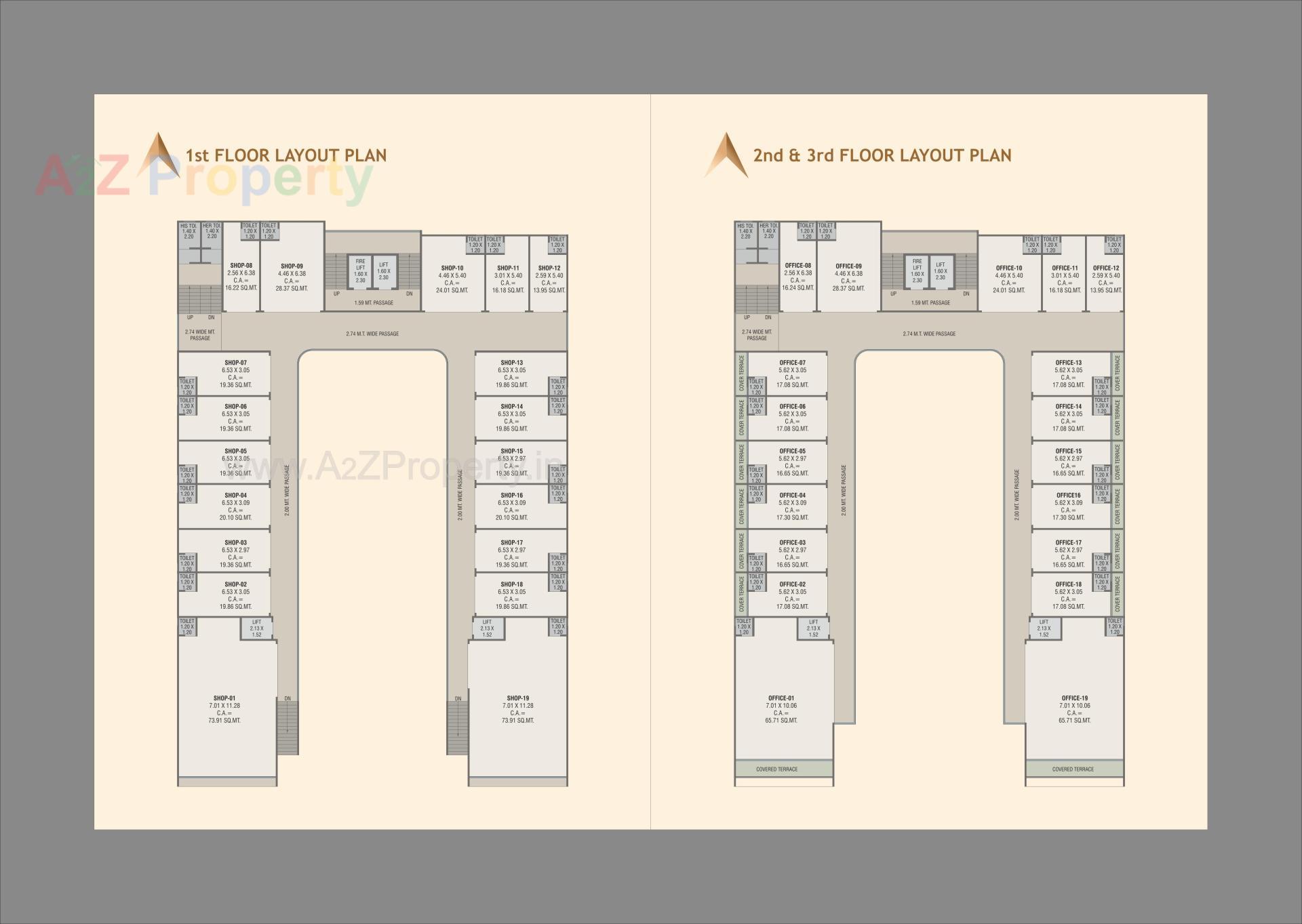This screenshot has width=1302, height=924.
Task: Click the Lift 2.13 x 1.52 box near SHOP-01
Action: (x=256, y=628)
